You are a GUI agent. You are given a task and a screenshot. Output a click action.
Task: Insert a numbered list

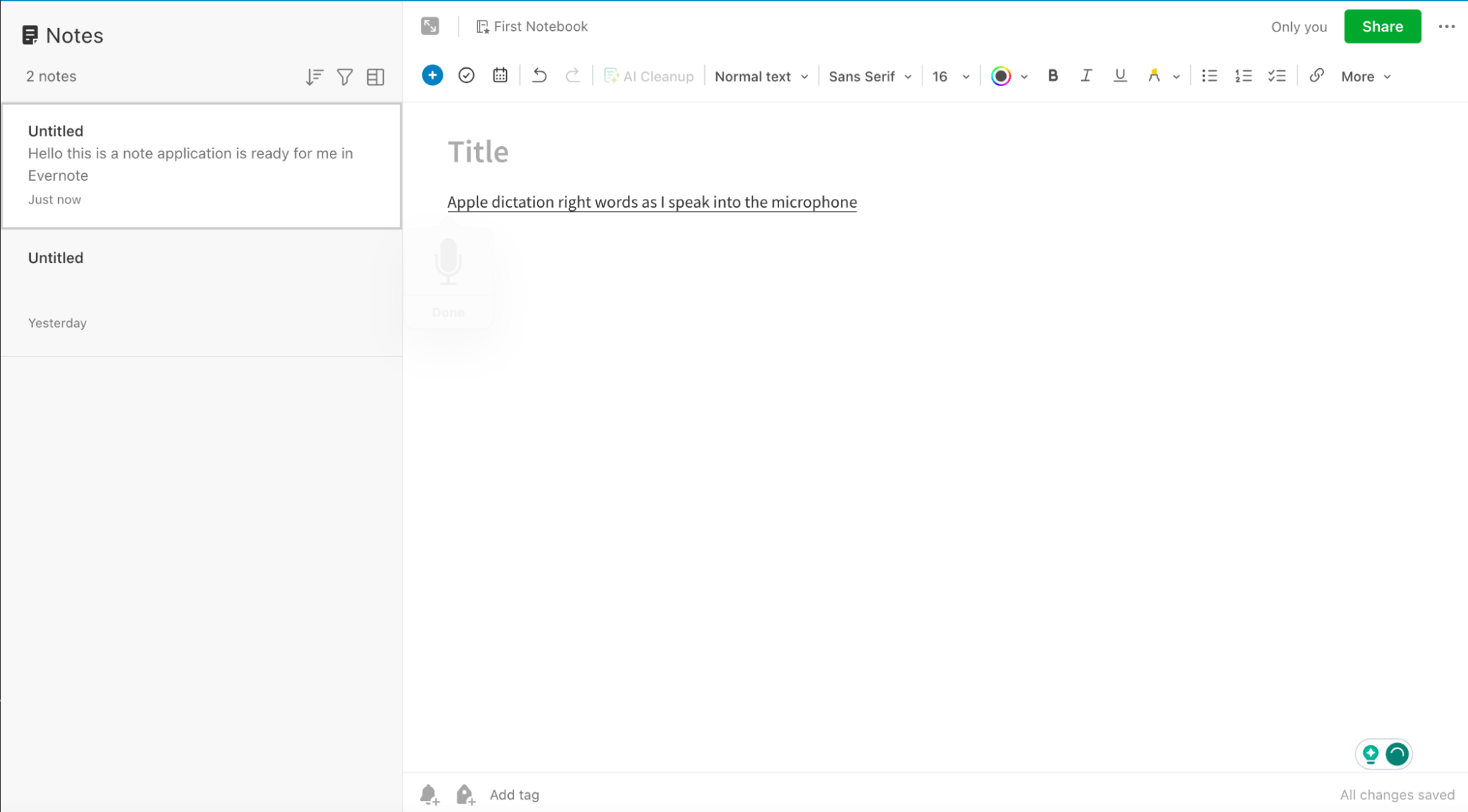pos(1244,76)
